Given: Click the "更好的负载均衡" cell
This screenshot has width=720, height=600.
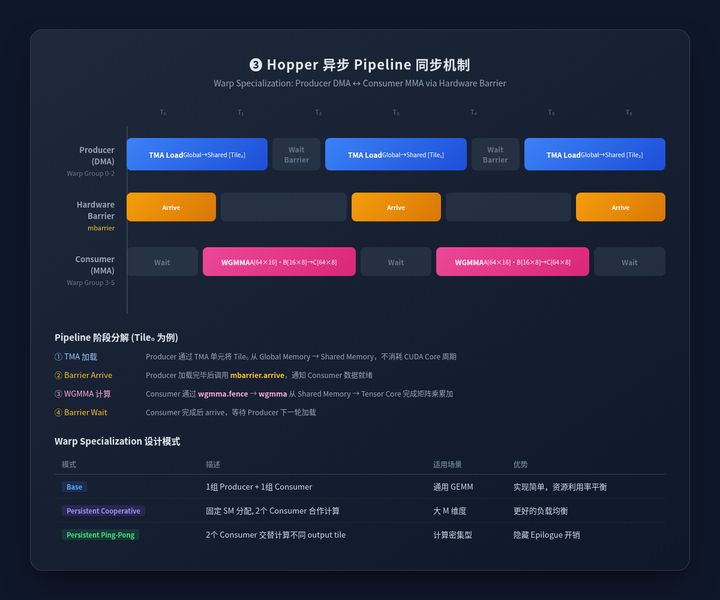Looking at the screenshot, I should (x=540, y=511).
